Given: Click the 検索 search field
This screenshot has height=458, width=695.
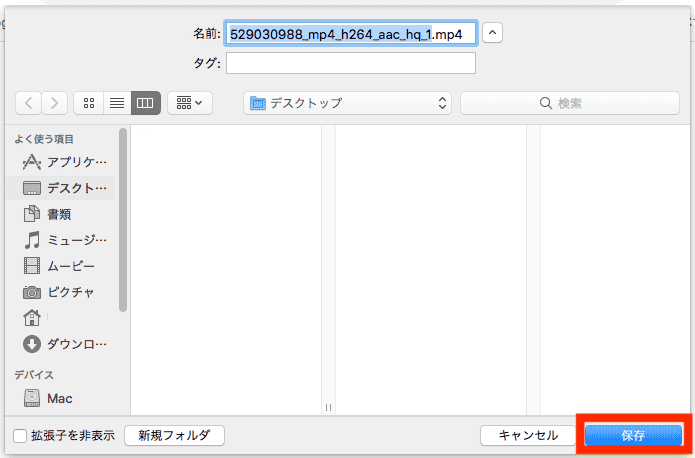Looking at the screenshot, I should 570,103.
